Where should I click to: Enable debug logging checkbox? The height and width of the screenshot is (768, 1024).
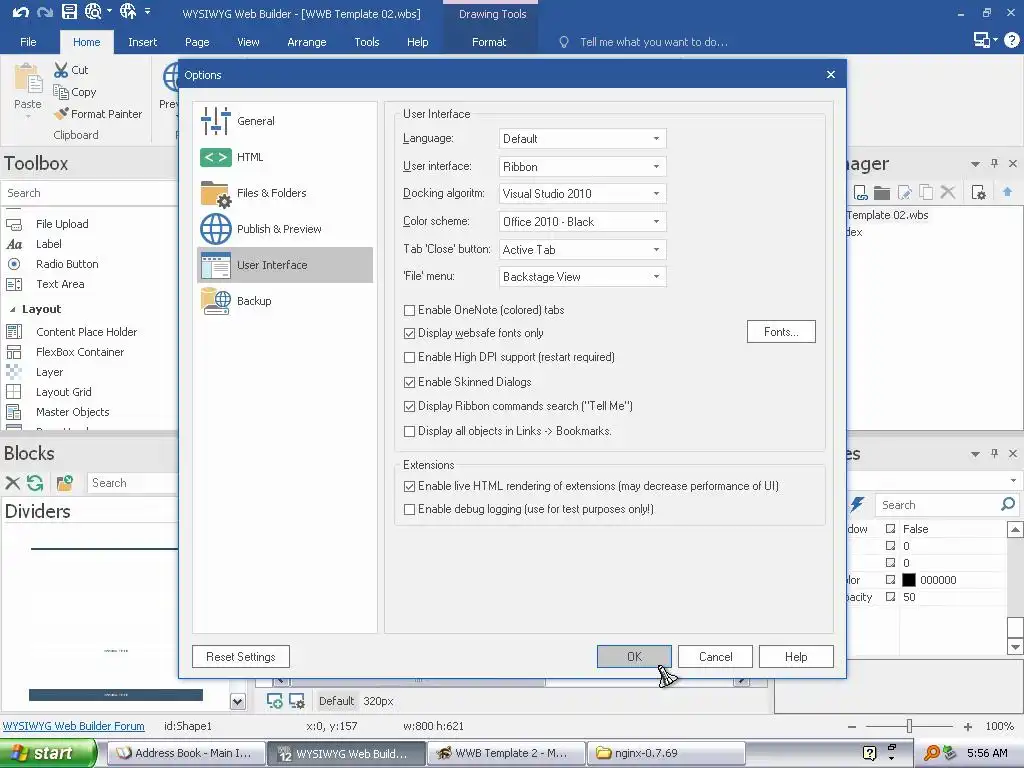409,509
